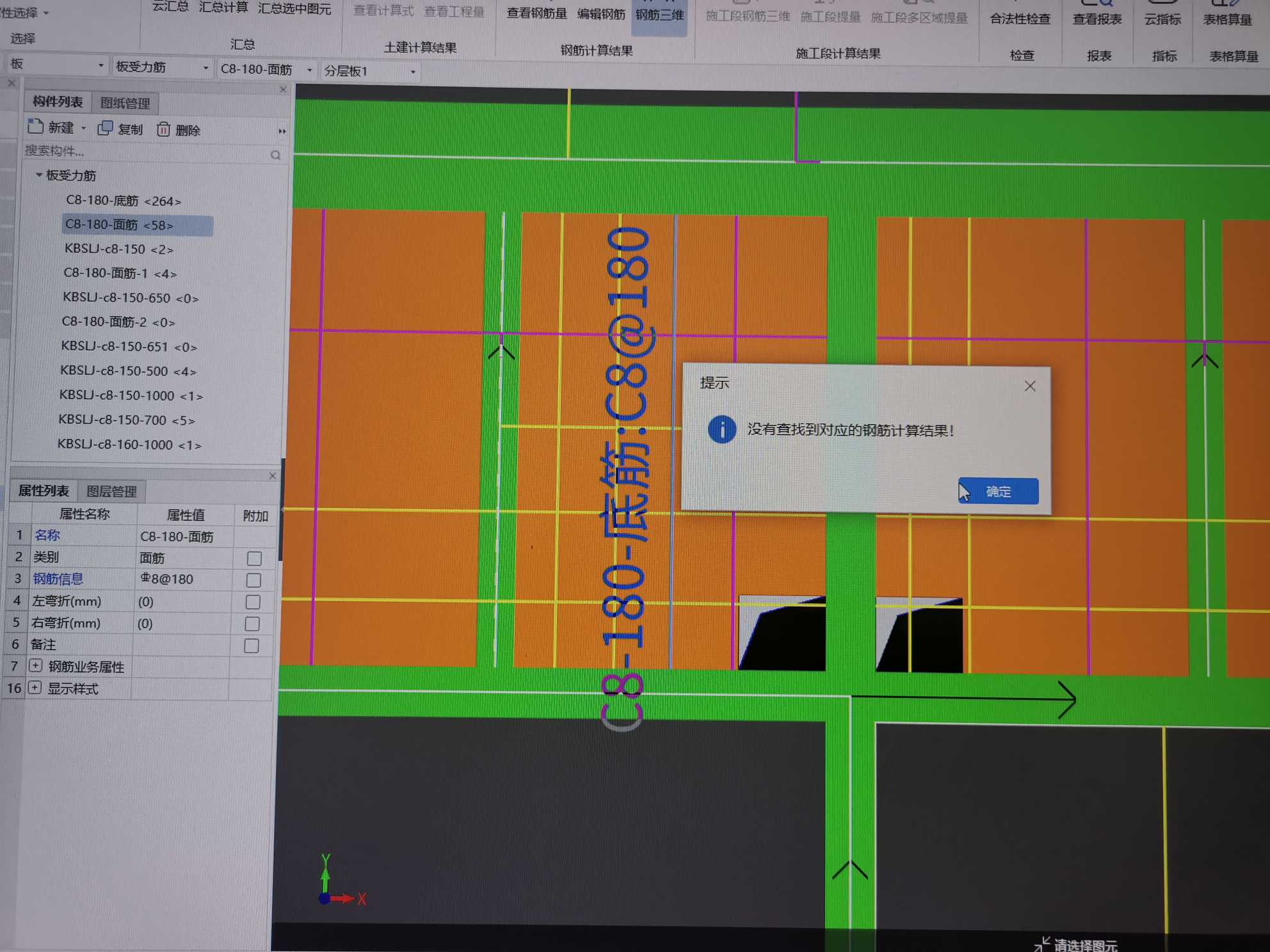Viewport: 1270px width, 952px height.
Task: Click the 新建 new component icon
Action: pos(36,127)
